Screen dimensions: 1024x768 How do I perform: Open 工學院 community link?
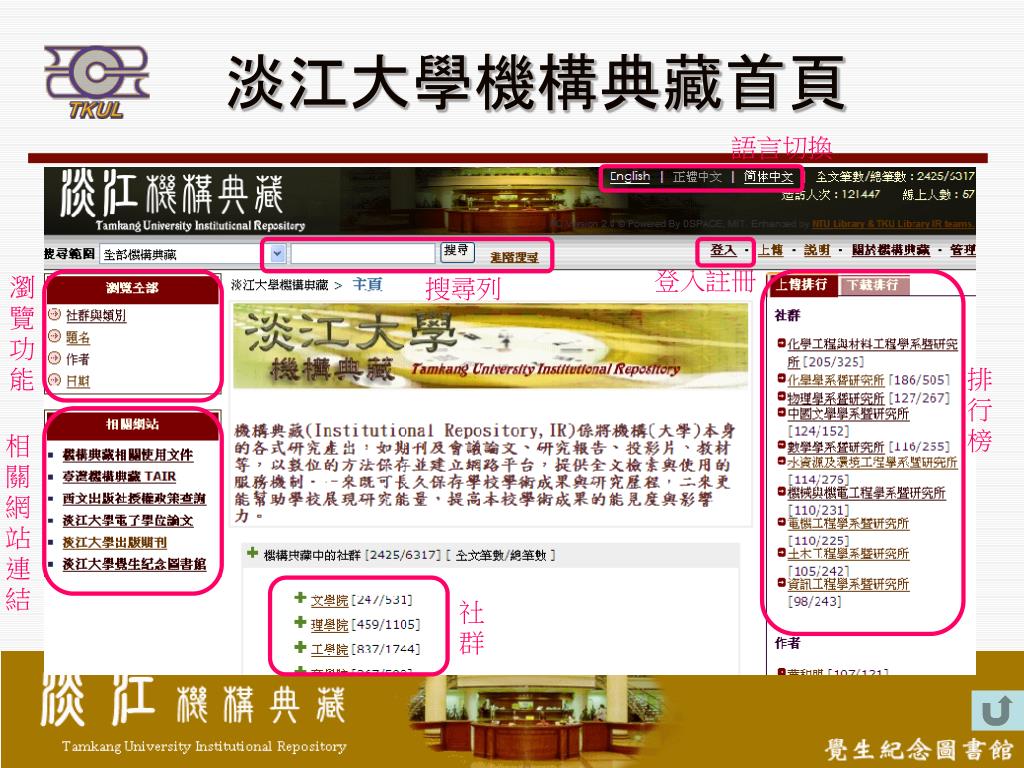pyautogui.click(x=329, y=649)
